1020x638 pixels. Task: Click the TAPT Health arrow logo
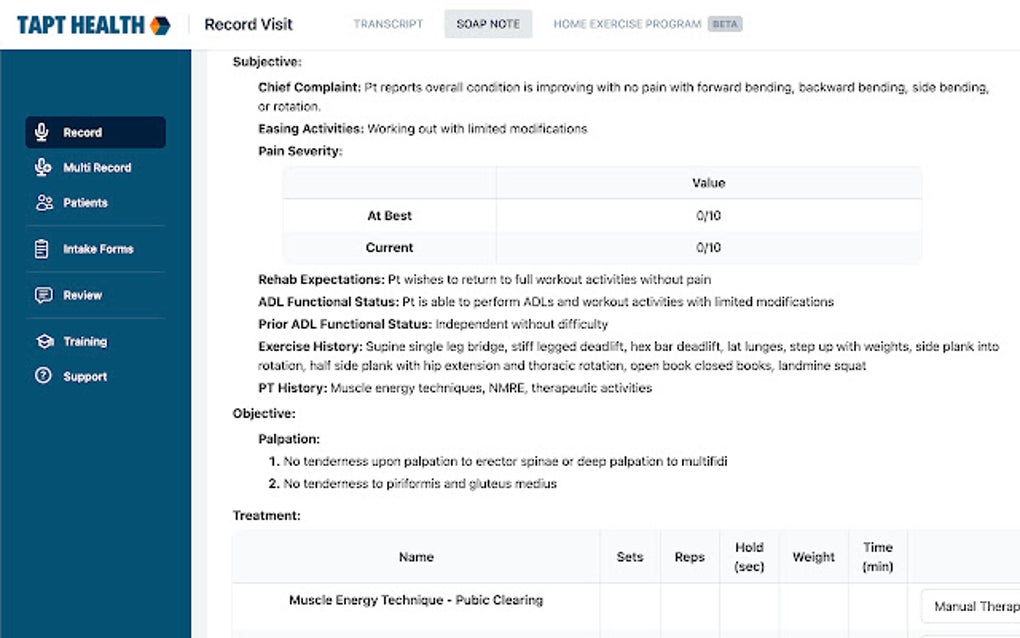[160, 24]
